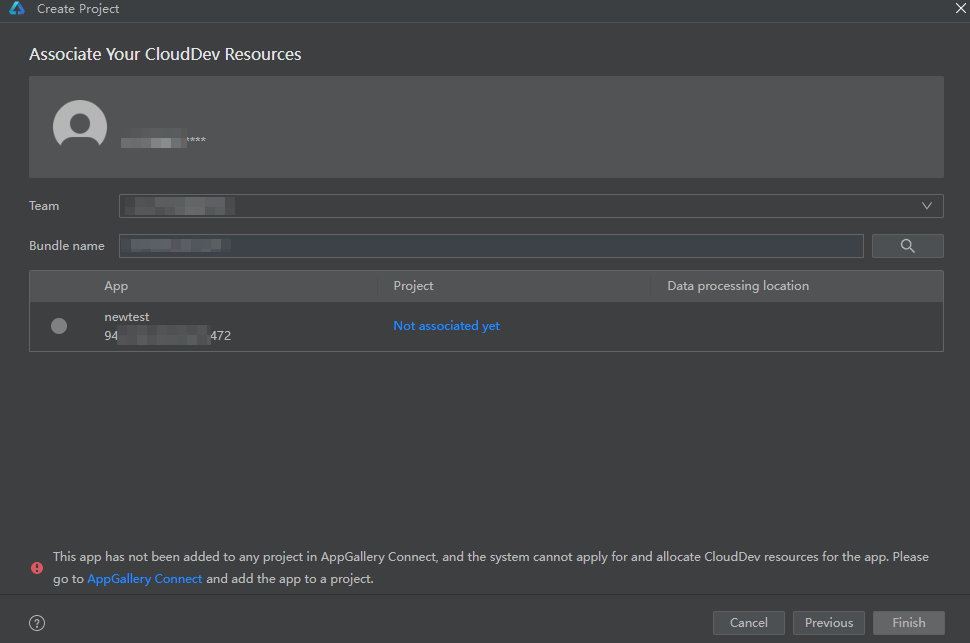
Task: Open help via the question mark icon
Action: click(37, 623)
